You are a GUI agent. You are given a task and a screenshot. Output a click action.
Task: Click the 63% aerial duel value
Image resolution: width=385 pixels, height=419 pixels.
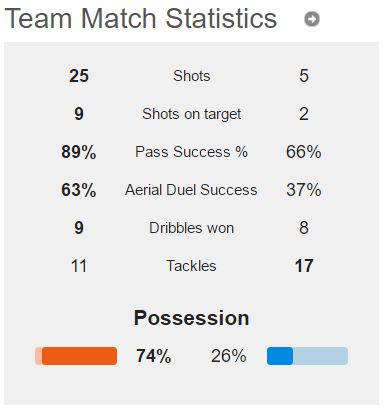tap(79, 190)
